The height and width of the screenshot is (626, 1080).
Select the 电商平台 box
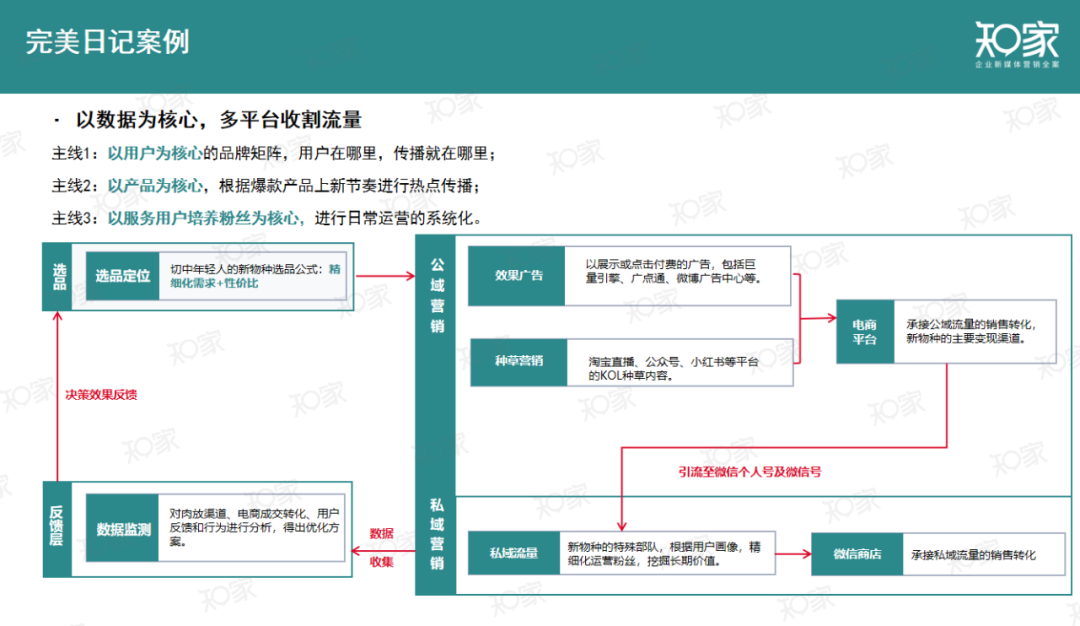coord(865,331)
